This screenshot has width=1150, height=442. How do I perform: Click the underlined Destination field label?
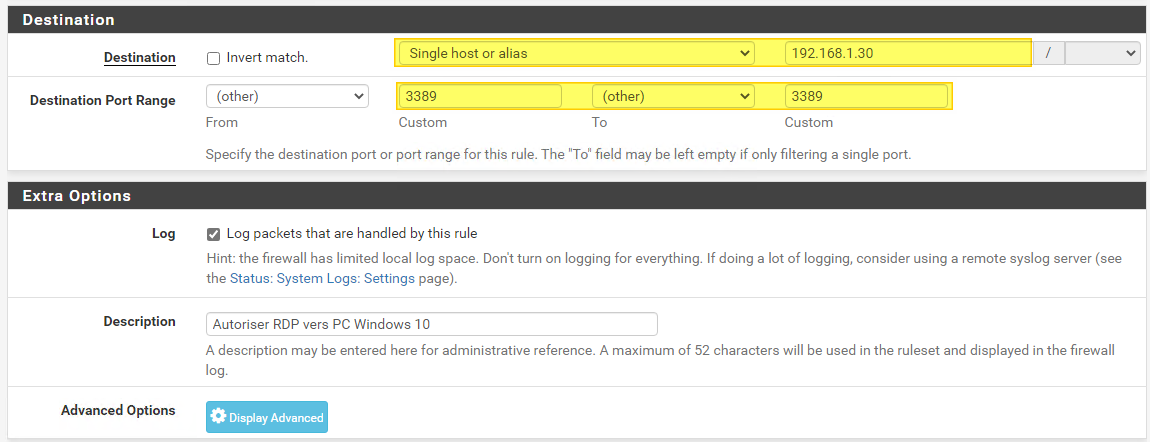click(140, 57)
